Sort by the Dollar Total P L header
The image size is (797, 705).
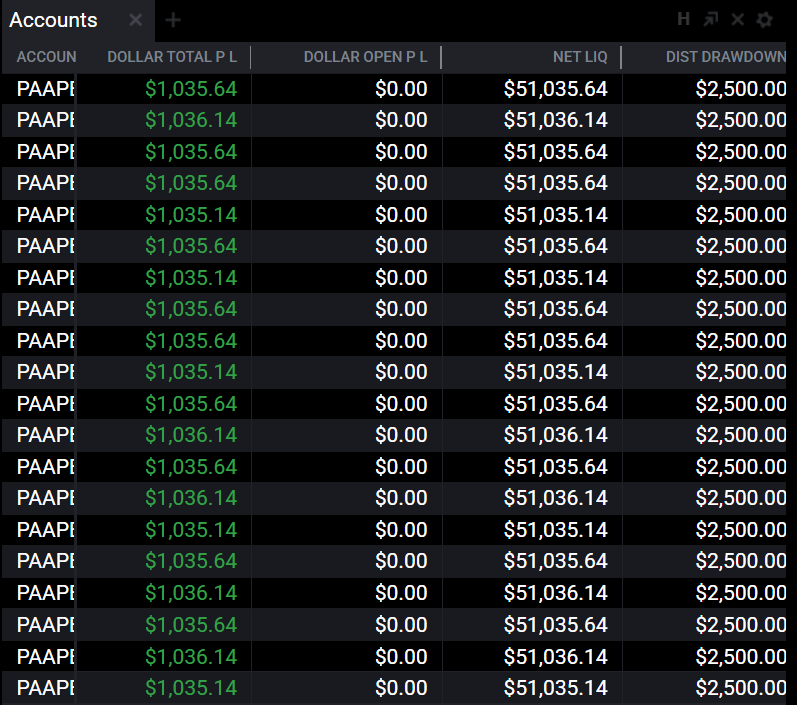(x=172, y=57)
